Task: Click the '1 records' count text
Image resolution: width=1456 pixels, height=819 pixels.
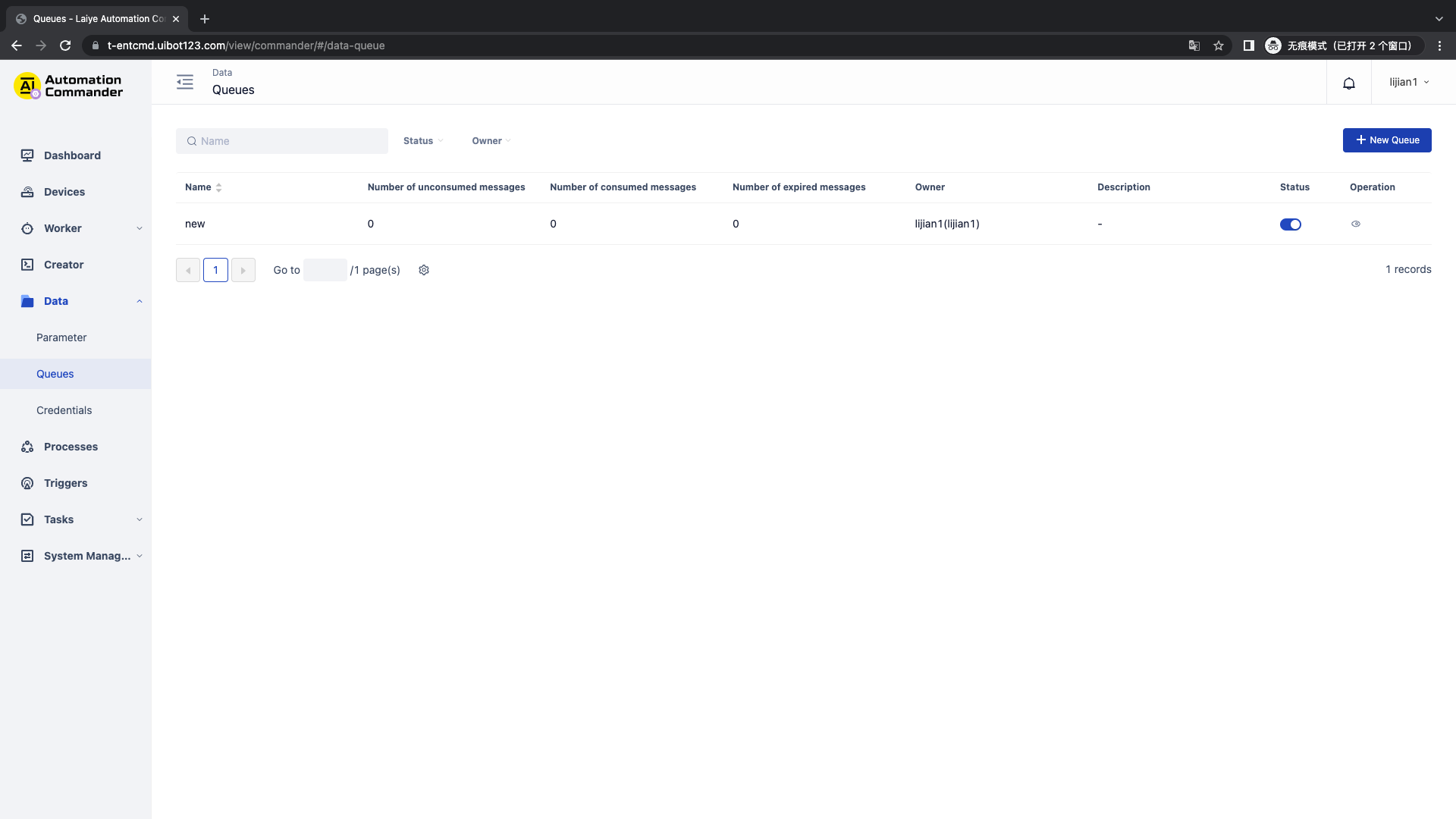Action: click(x=1408, y=269)
